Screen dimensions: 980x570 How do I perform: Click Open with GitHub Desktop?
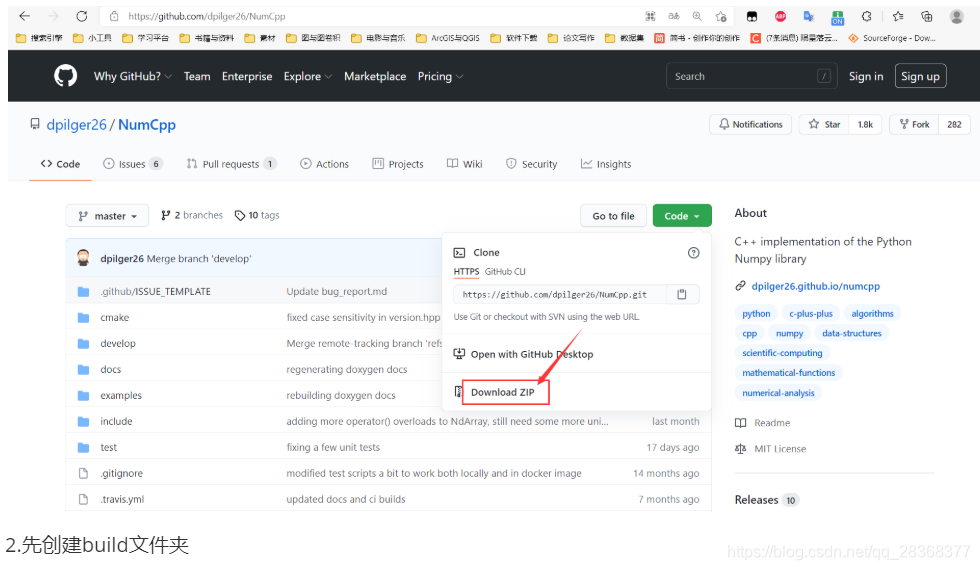pos(532,354)
